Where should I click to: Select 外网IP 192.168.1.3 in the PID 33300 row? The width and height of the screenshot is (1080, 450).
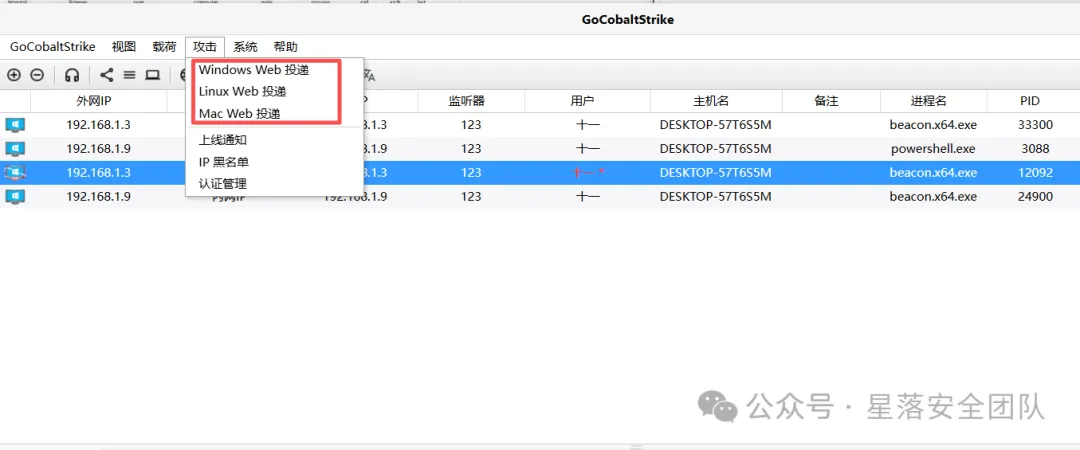click(x=98, y=125)
